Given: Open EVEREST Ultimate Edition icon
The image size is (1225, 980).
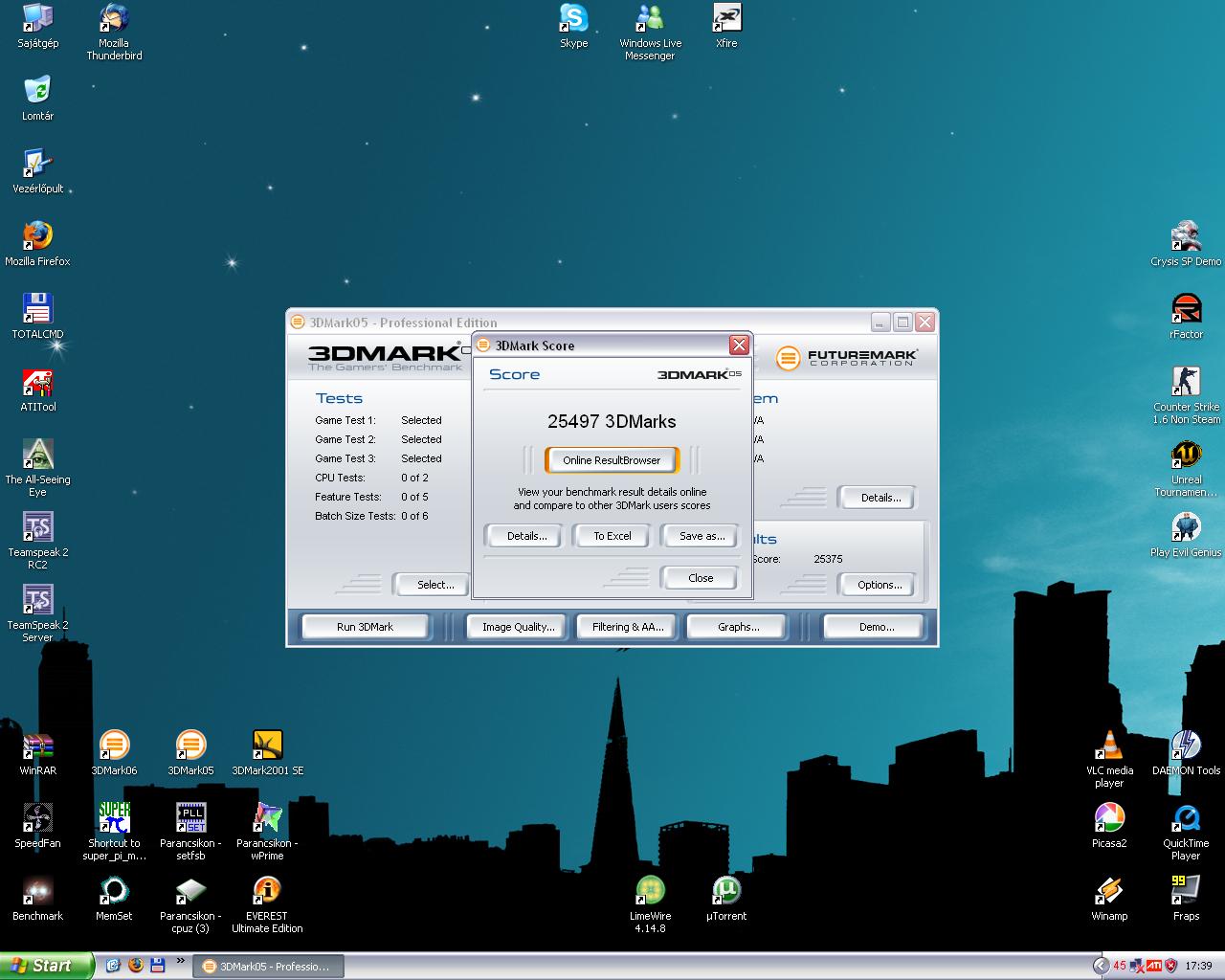Looking at the screenshot, I should point(267,905).
